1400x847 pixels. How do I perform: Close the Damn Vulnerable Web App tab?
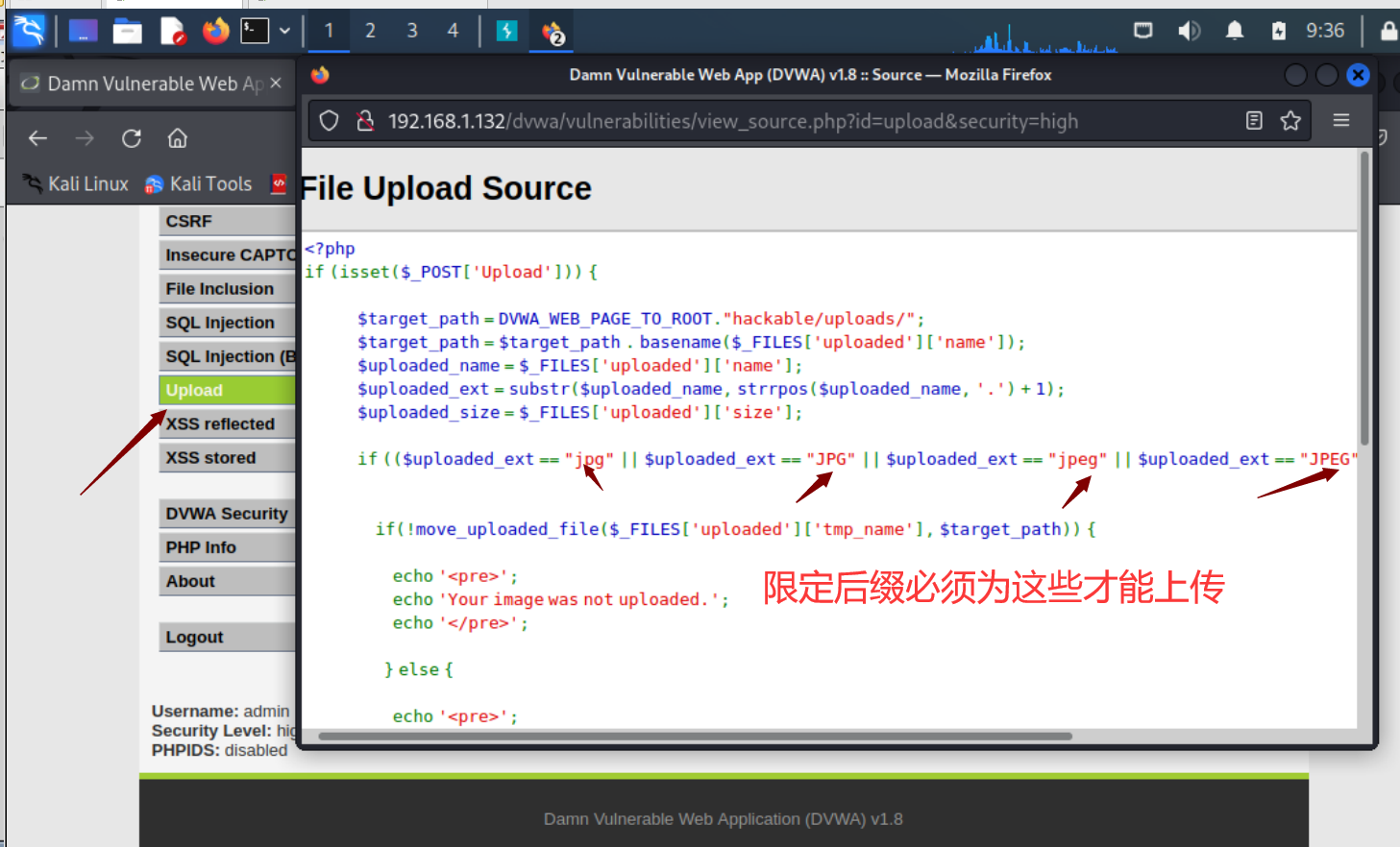[x=276, y=84]
